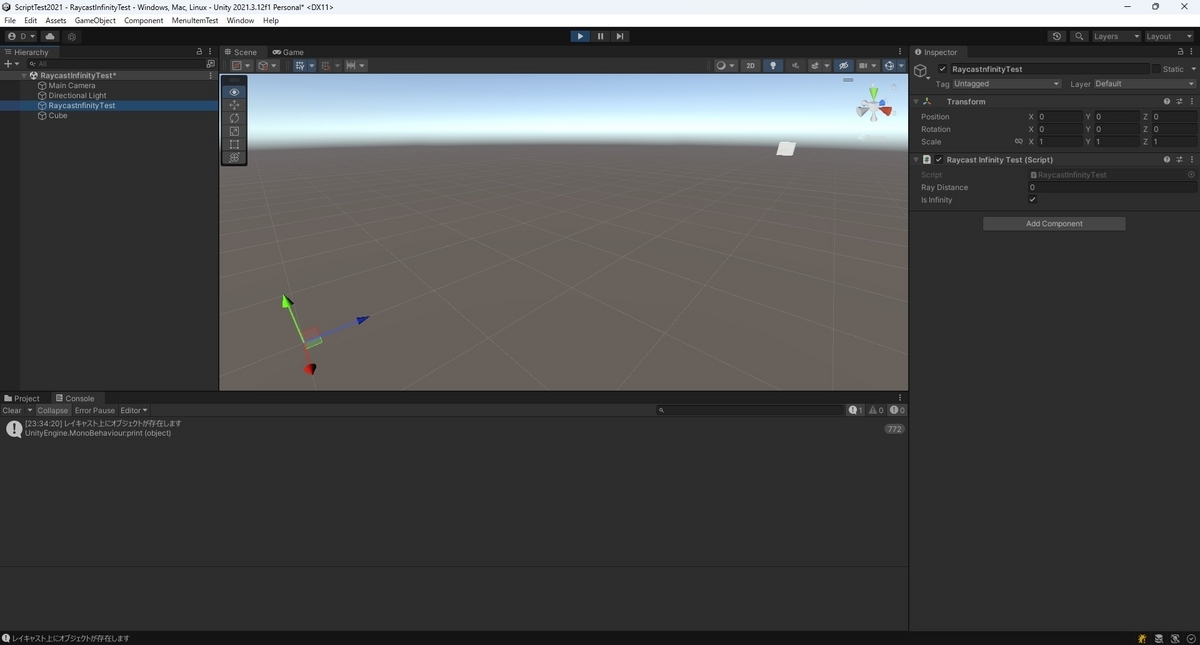Image resolution: width=1200 pixels, height=645 pixels.
Task: Select the Rotate tool
Action: pos(234,118)
